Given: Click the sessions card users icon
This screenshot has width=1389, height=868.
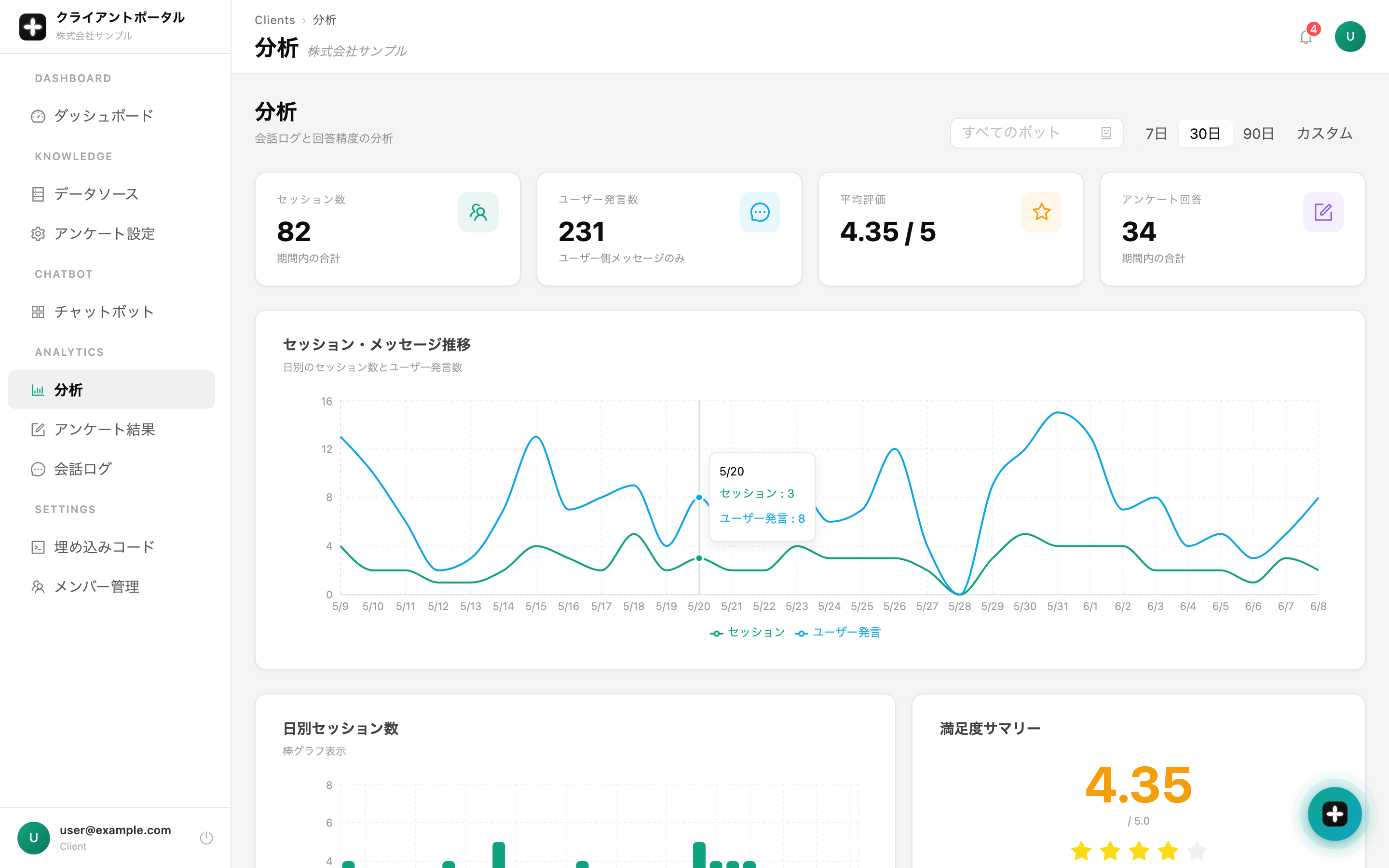Looking at the screenshot, I should [x=478, y=212].
